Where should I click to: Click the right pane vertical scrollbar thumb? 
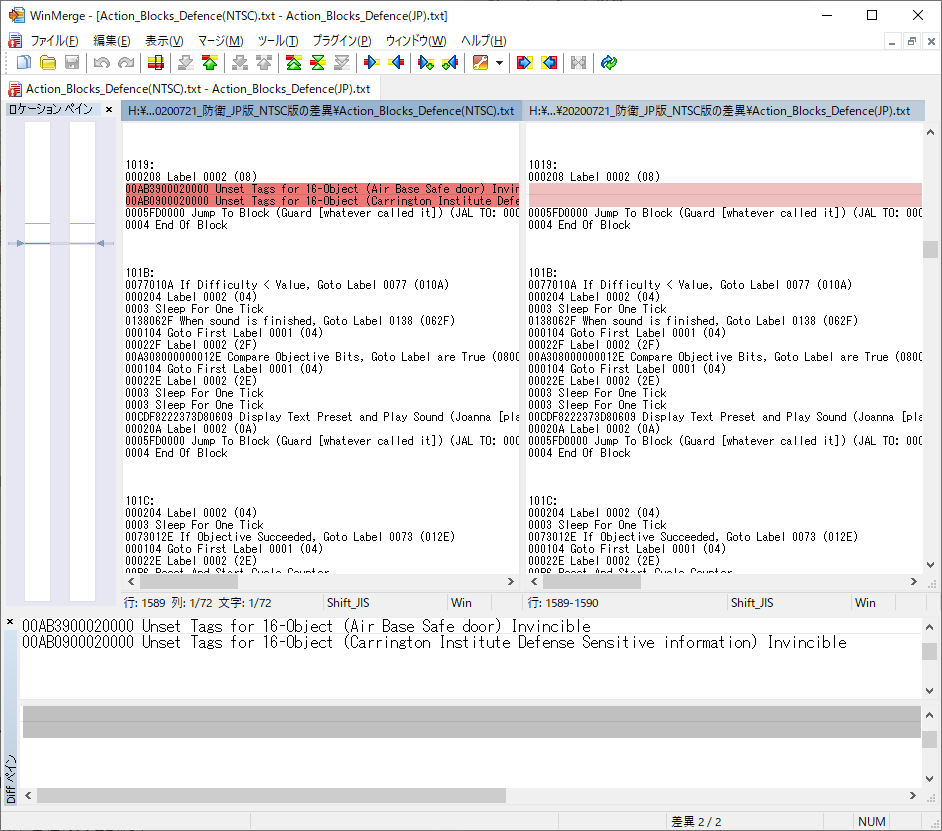pos(930,249)
